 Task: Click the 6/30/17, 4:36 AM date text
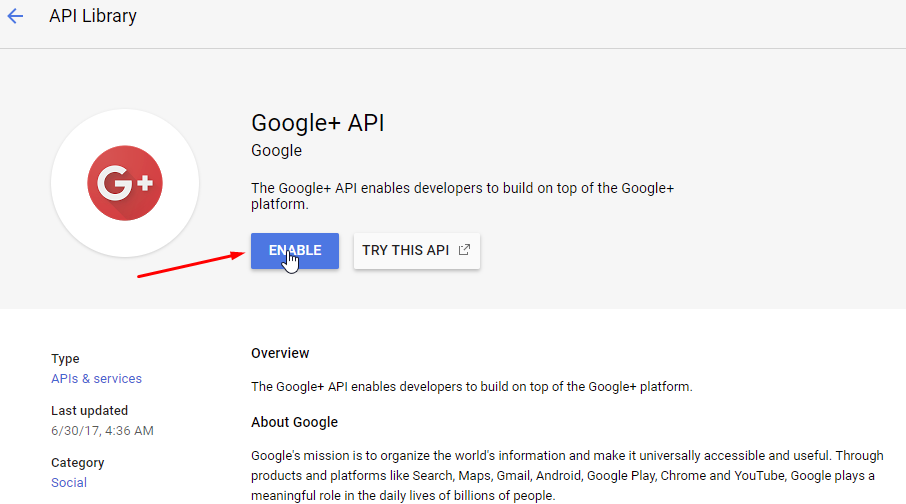(x=102, y=431)
